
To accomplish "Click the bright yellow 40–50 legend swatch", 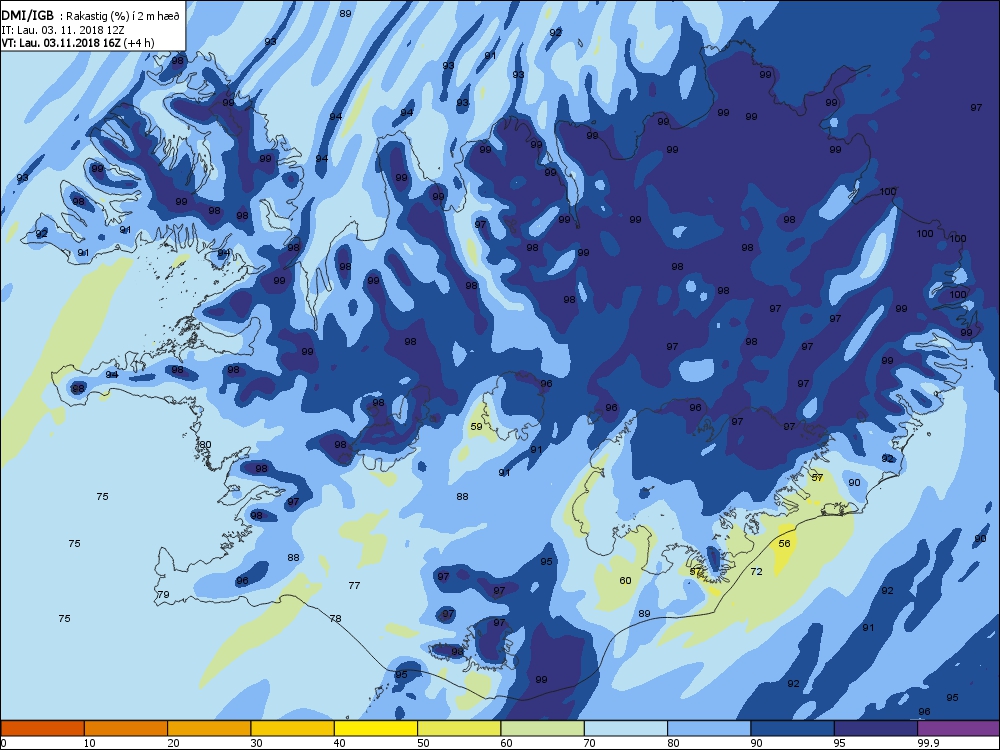I will (x=376, y=728).
